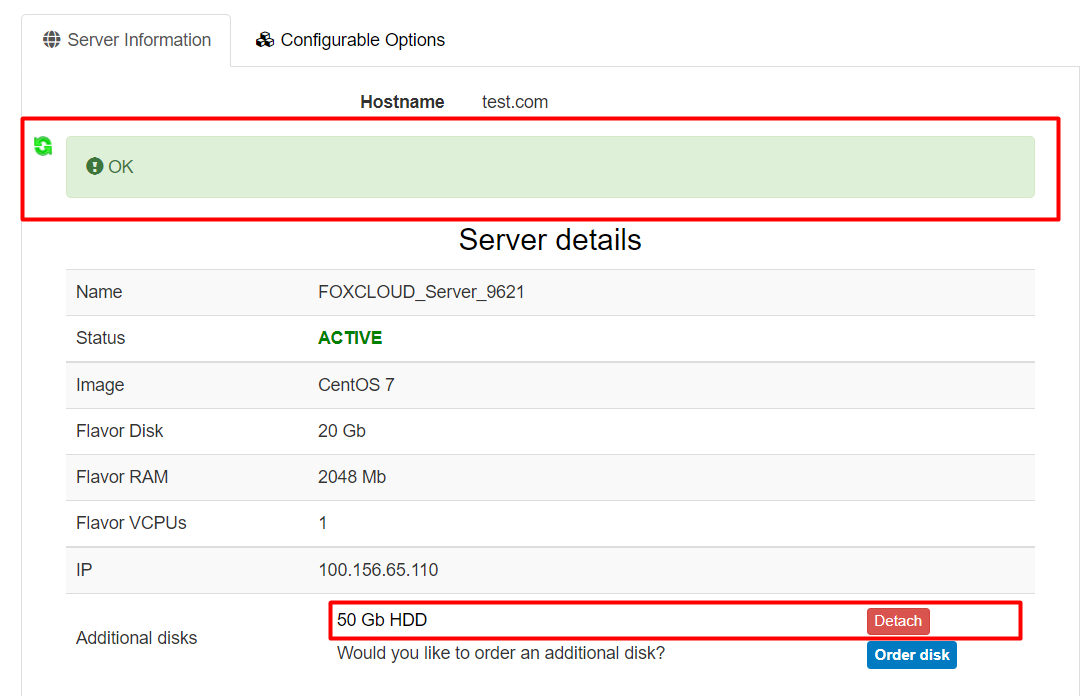Click the ACTIVE status text
The width and height of the screenshot is (1084, 696).
pyautogui.click(x=350, y=338)
